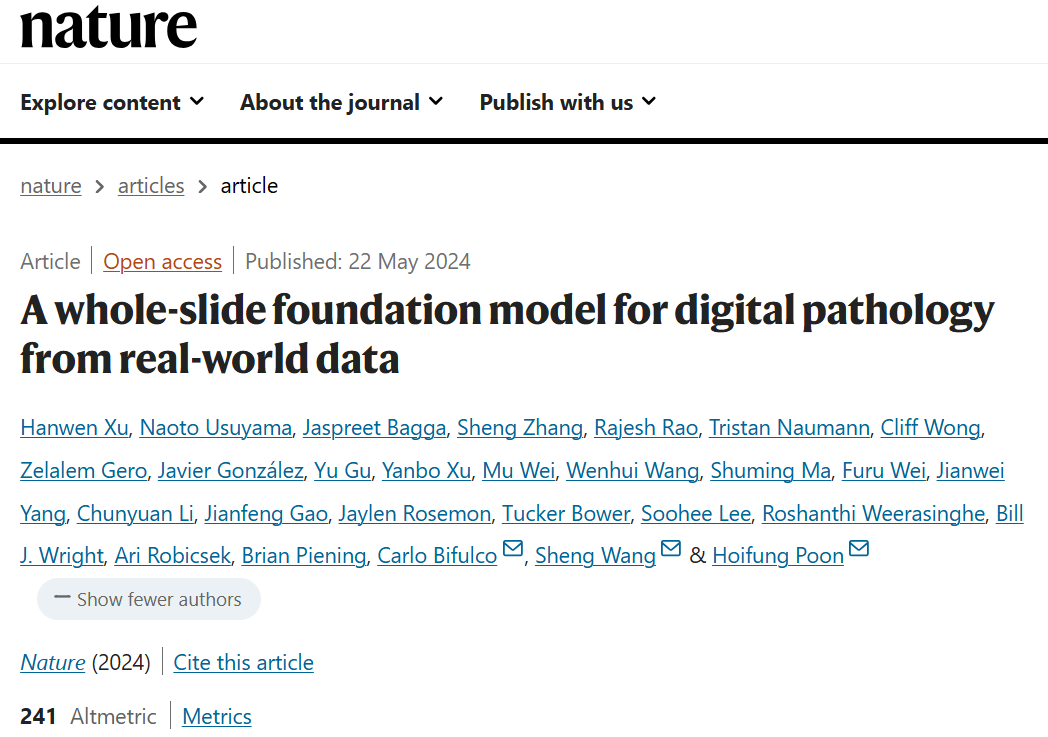Click envelope icon next to Carlo Bifulco

(x=513, y=549)
